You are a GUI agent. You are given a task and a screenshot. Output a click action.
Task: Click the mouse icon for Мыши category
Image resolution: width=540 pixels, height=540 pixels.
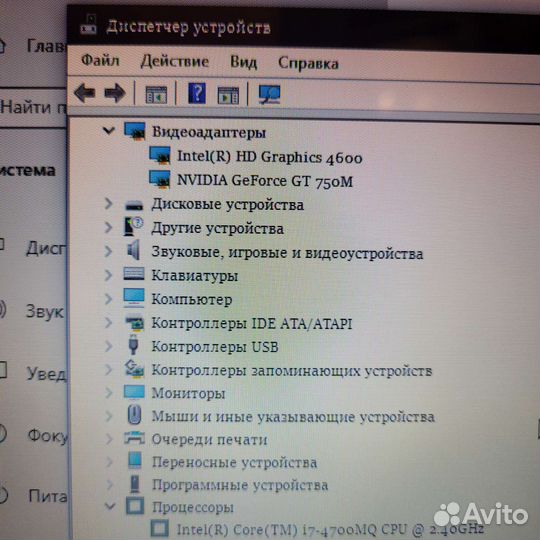tap(134, 414)
